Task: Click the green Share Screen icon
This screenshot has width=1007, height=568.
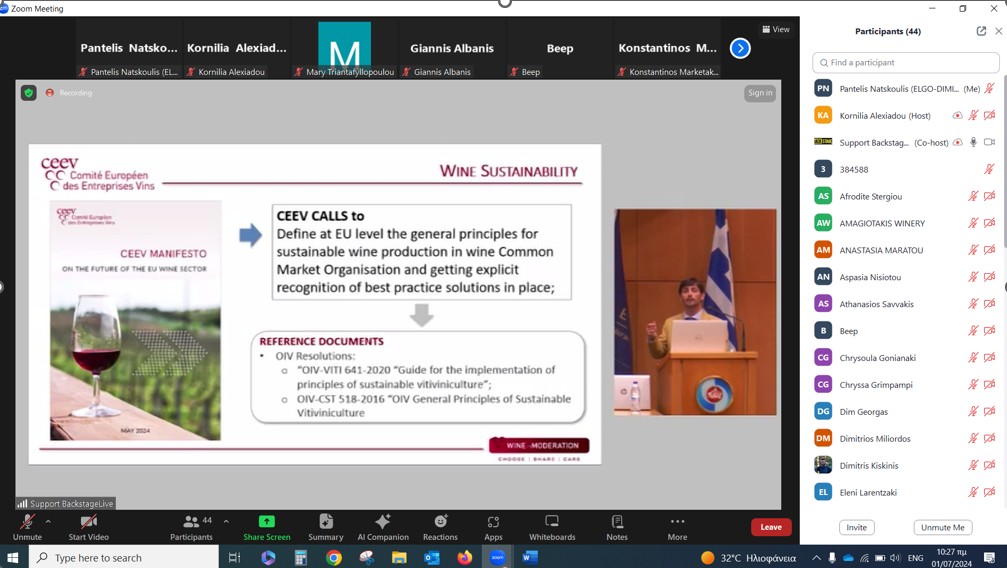Action: click(267, 521)
